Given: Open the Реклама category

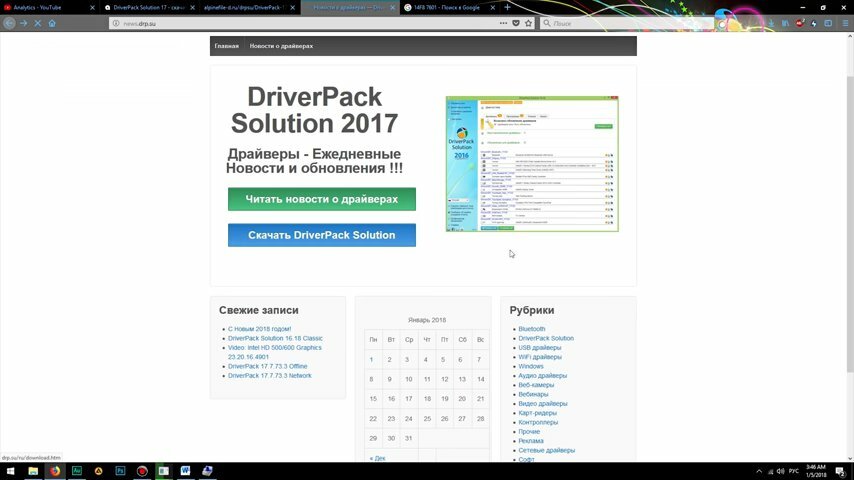Looking at the screenshot, I should pyautogui.click(x=530, y=441).
